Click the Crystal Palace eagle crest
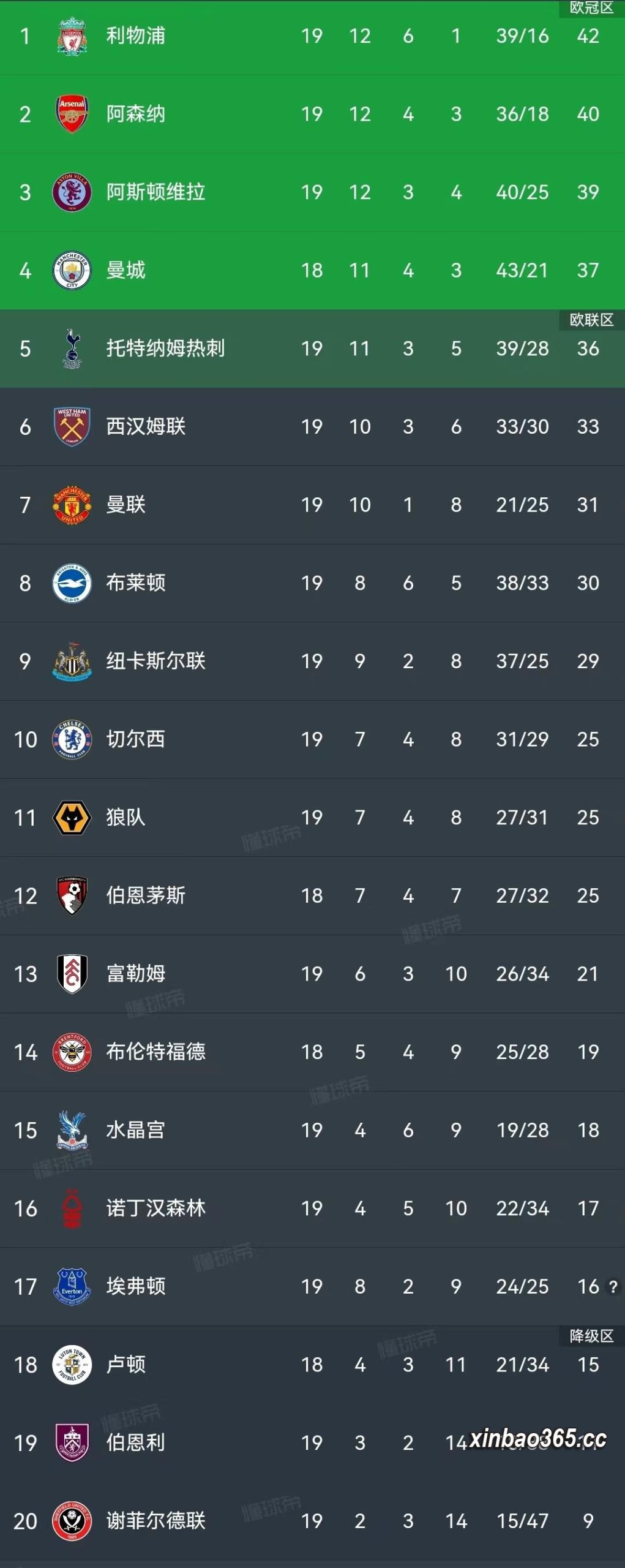Viewport: 625px width, 1568px height. pos(72,1130)
